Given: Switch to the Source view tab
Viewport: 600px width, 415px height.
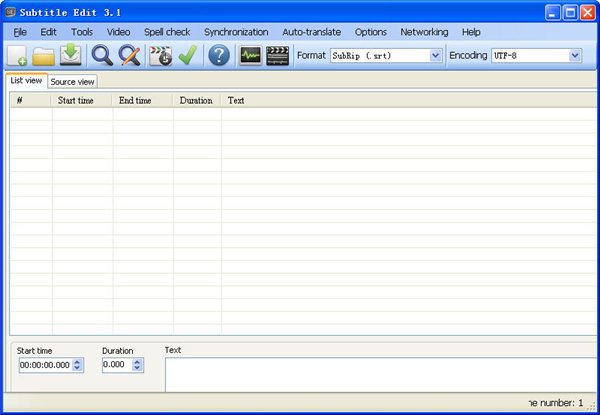Looking at the screenshot, I should click(x=72, y=82).
